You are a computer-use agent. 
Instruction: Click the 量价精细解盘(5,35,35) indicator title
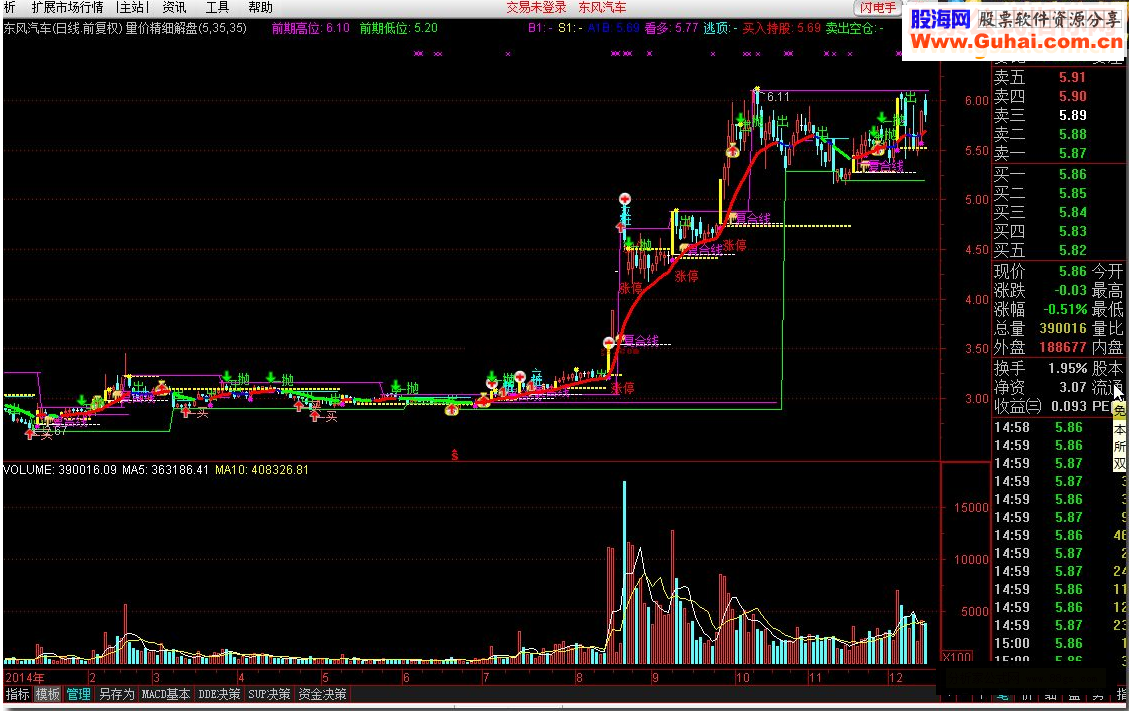tap(186, 28)
